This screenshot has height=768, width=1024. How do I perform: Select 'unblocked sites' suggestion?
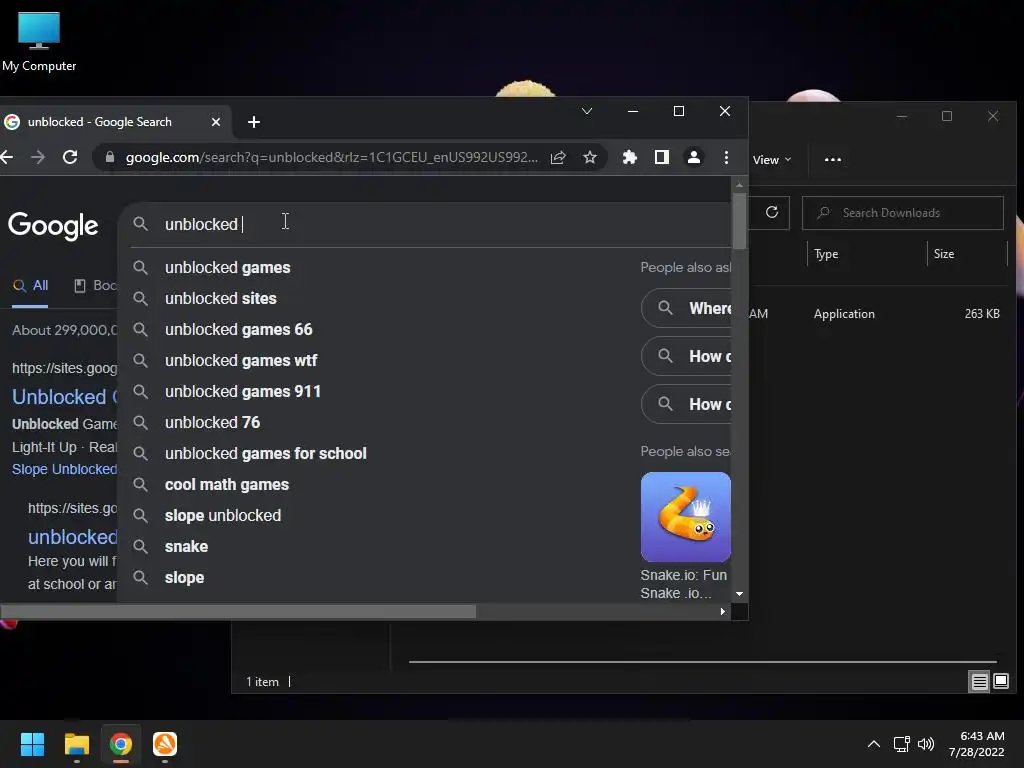point(221,298)
